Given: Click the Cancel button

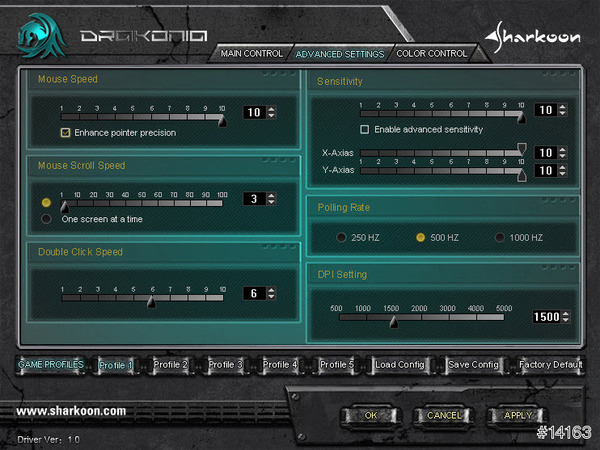Looking at the screenshot, I should 444,416.
